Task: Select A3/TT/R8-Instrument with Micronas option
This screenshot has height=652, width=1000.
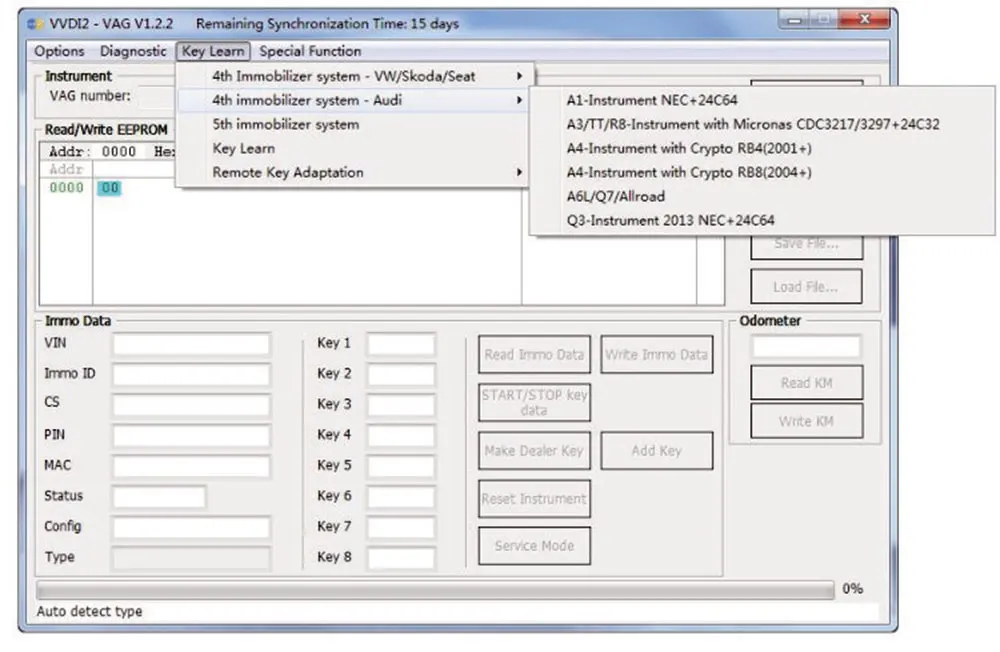Action: pos(761,124)
